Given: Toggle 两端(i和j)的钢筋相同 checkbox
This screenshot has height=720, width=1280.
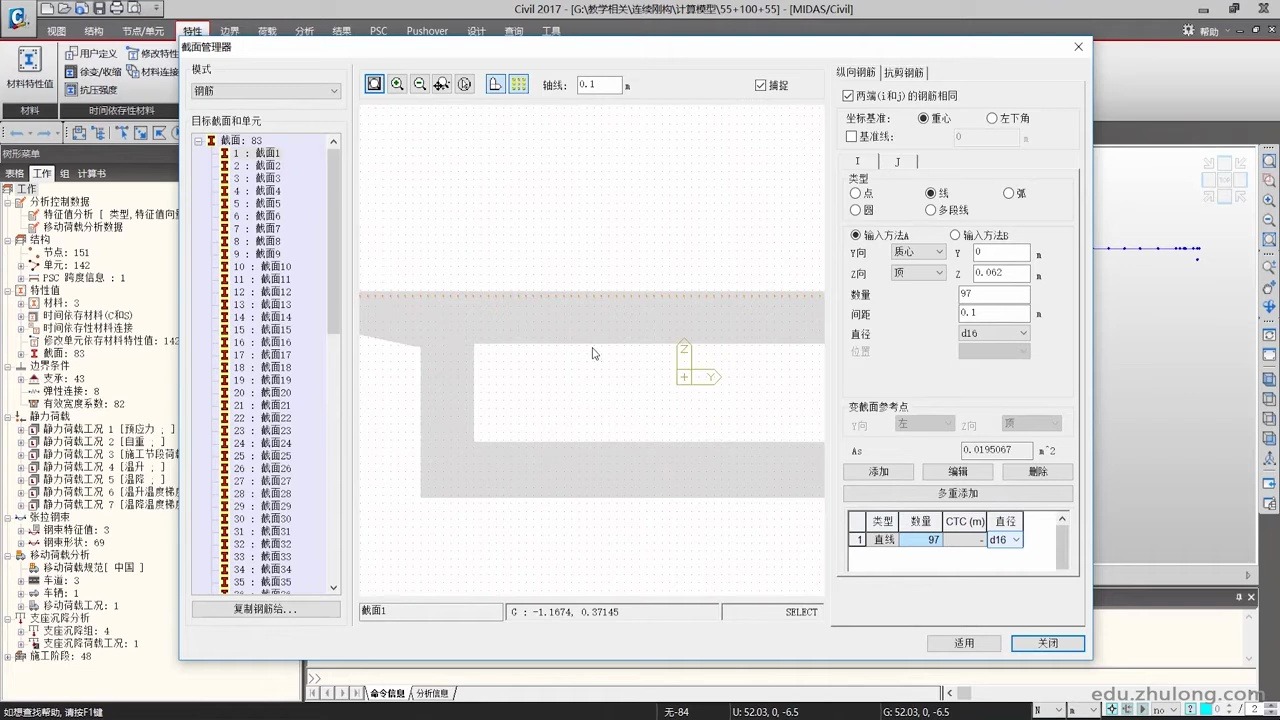Looking at the screenshot, I should (849, 96).
